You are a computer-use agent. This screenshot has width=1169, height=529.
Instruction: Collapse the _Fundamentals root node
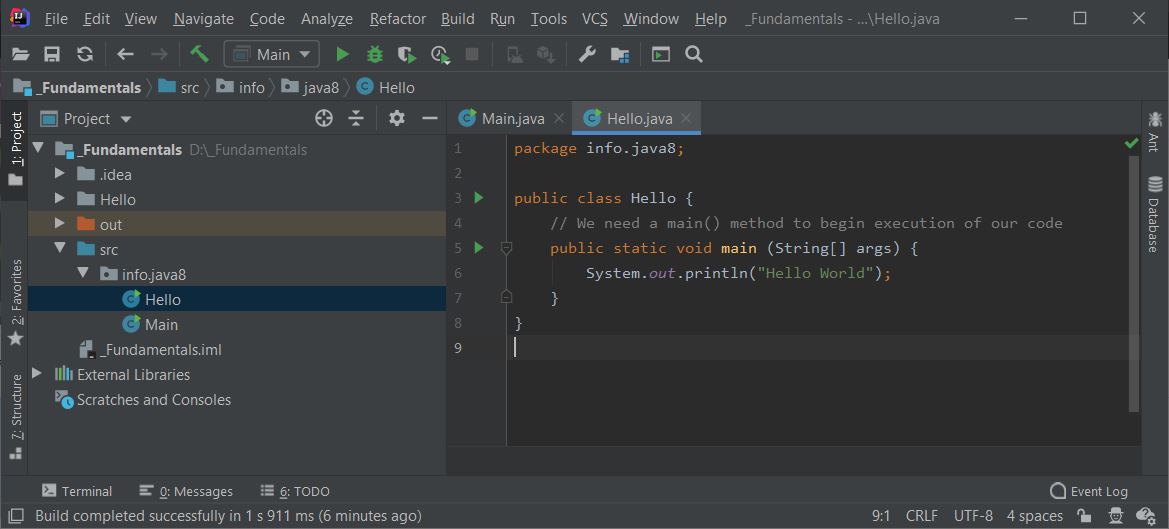[x=37, y=149]
